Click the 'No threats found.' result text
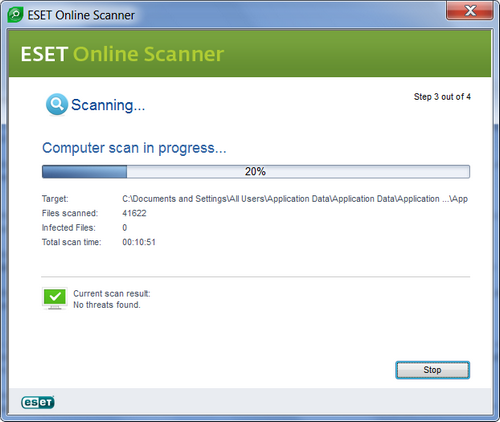This screenshot has height=422, width=500. click(x=107, y=305)
